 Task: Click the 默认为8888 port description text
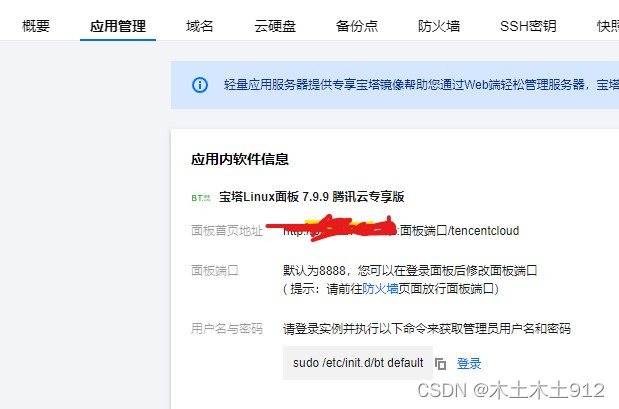[x=410, y=270]
